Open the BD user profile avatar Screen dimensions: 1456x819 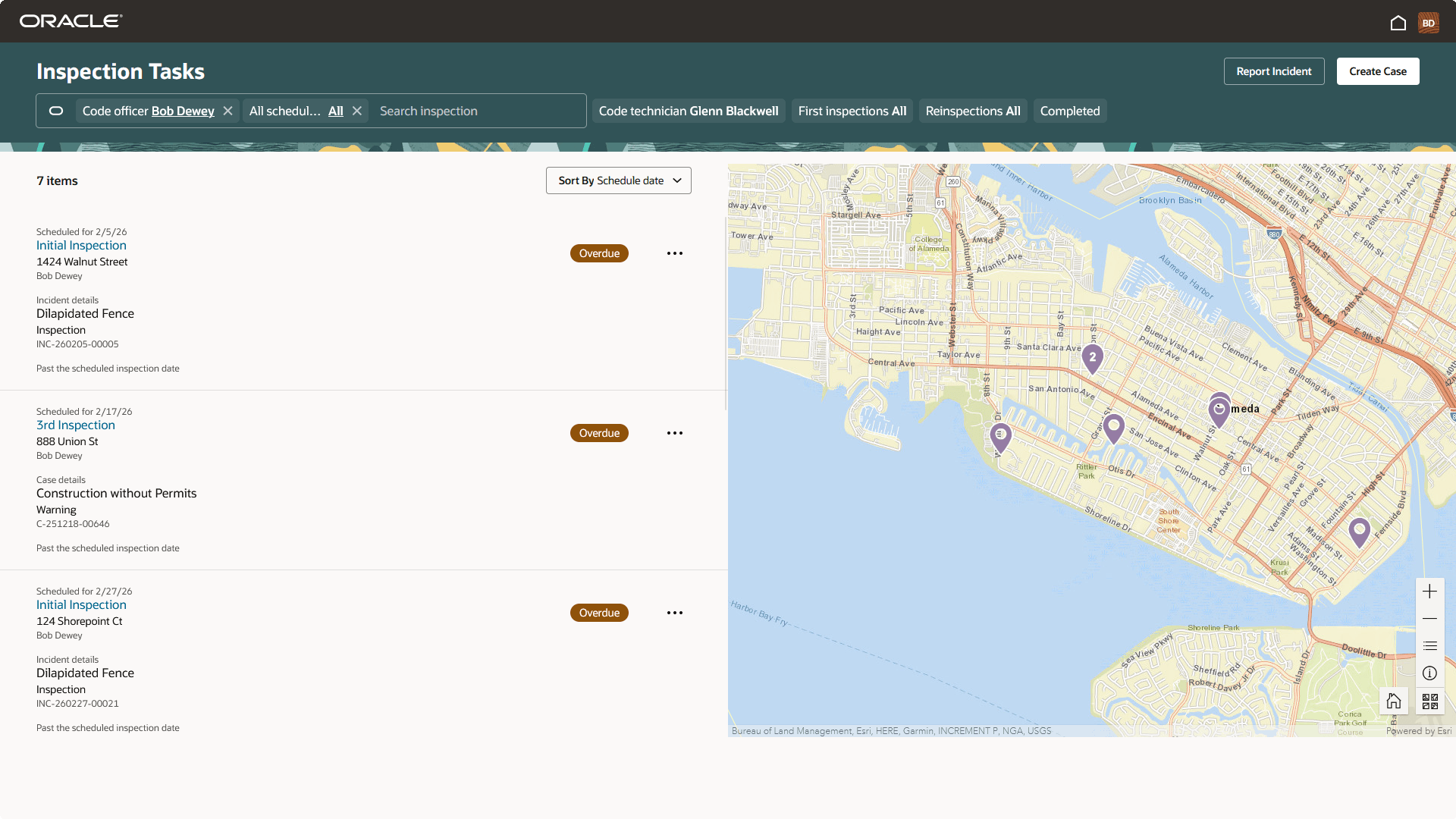[1429, 23]
